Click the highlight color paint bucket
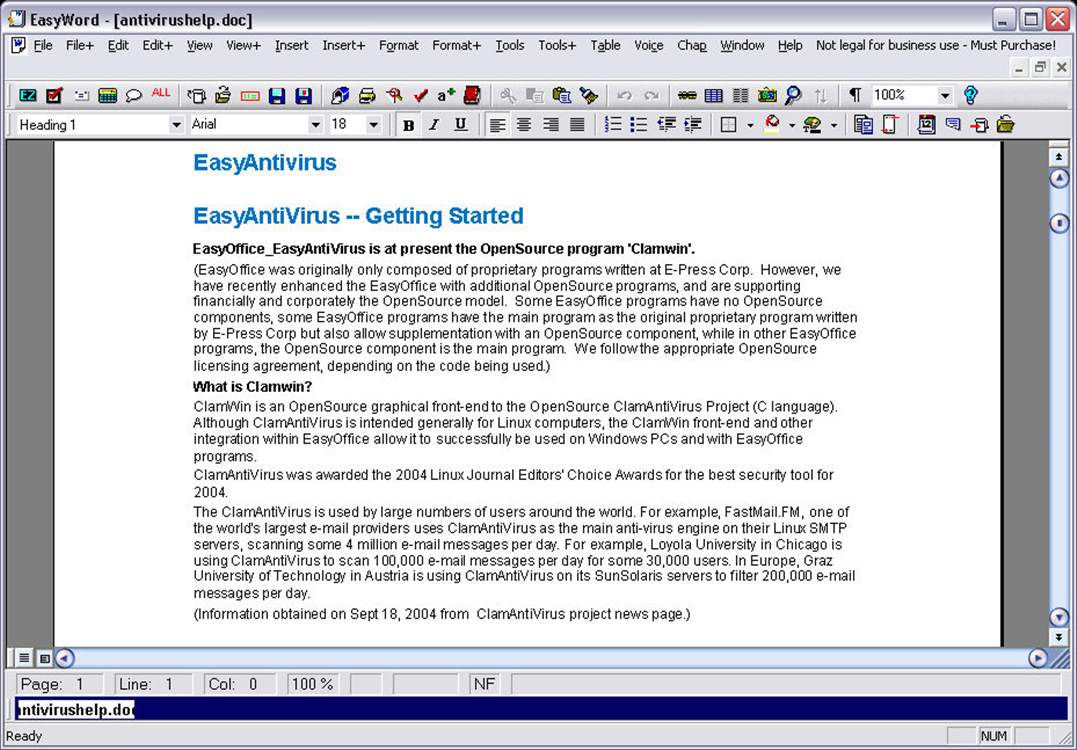 [773, 124]
